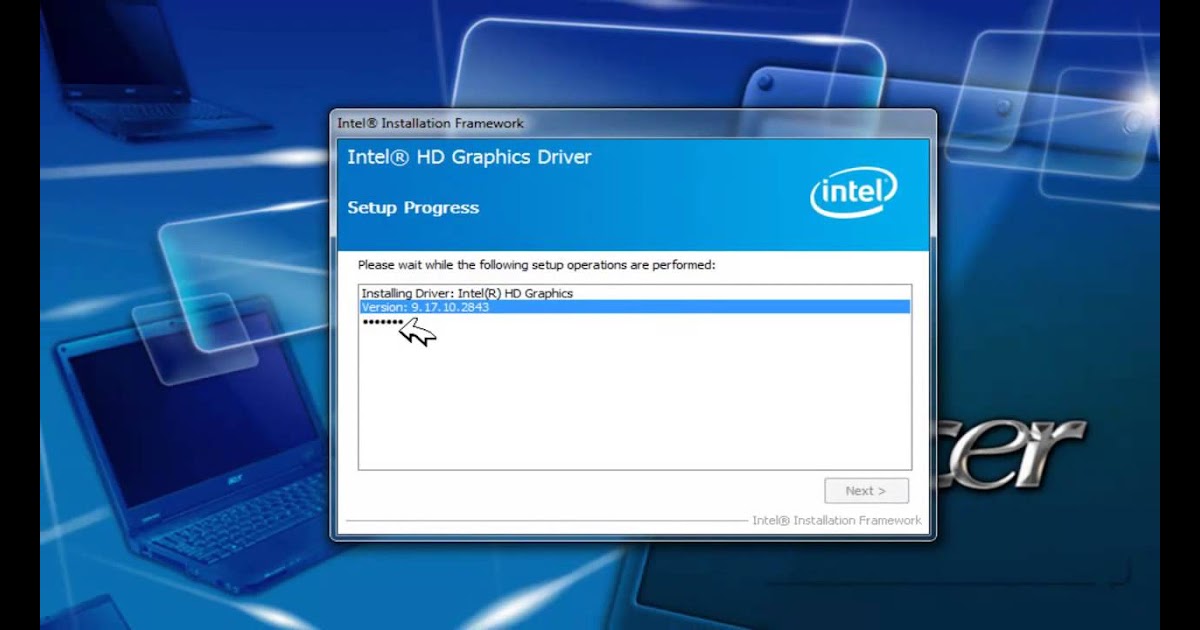Click the progress dots line in list

click(382, 321)
